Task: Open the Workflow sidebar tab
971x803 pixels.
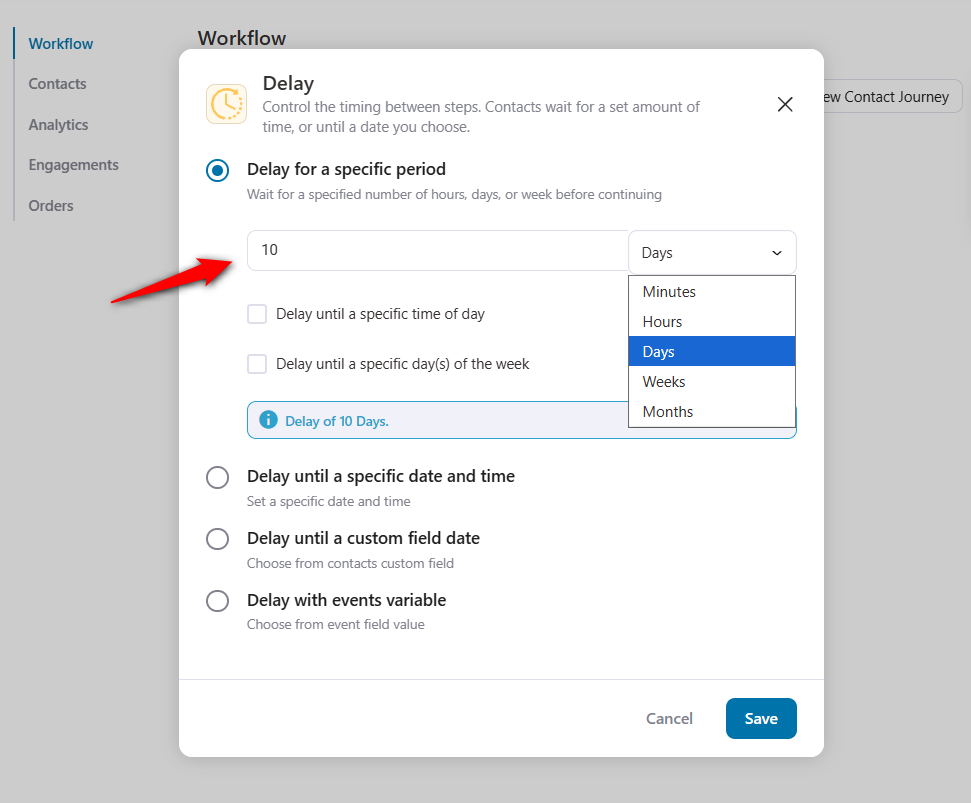Action: (x=61, y=44)
